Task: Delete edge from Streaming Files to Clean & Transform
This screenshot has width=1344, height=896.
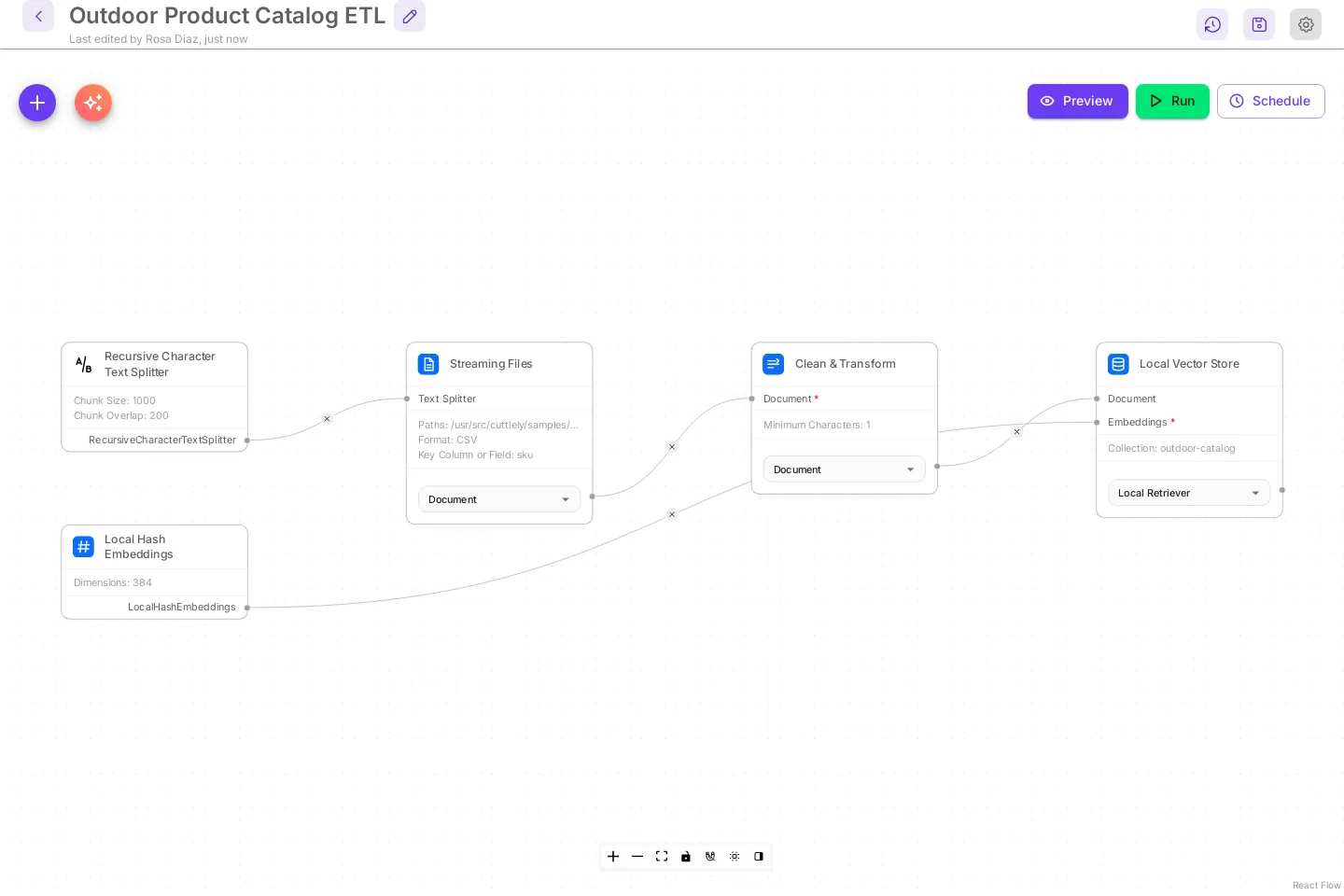Action: 672,447
